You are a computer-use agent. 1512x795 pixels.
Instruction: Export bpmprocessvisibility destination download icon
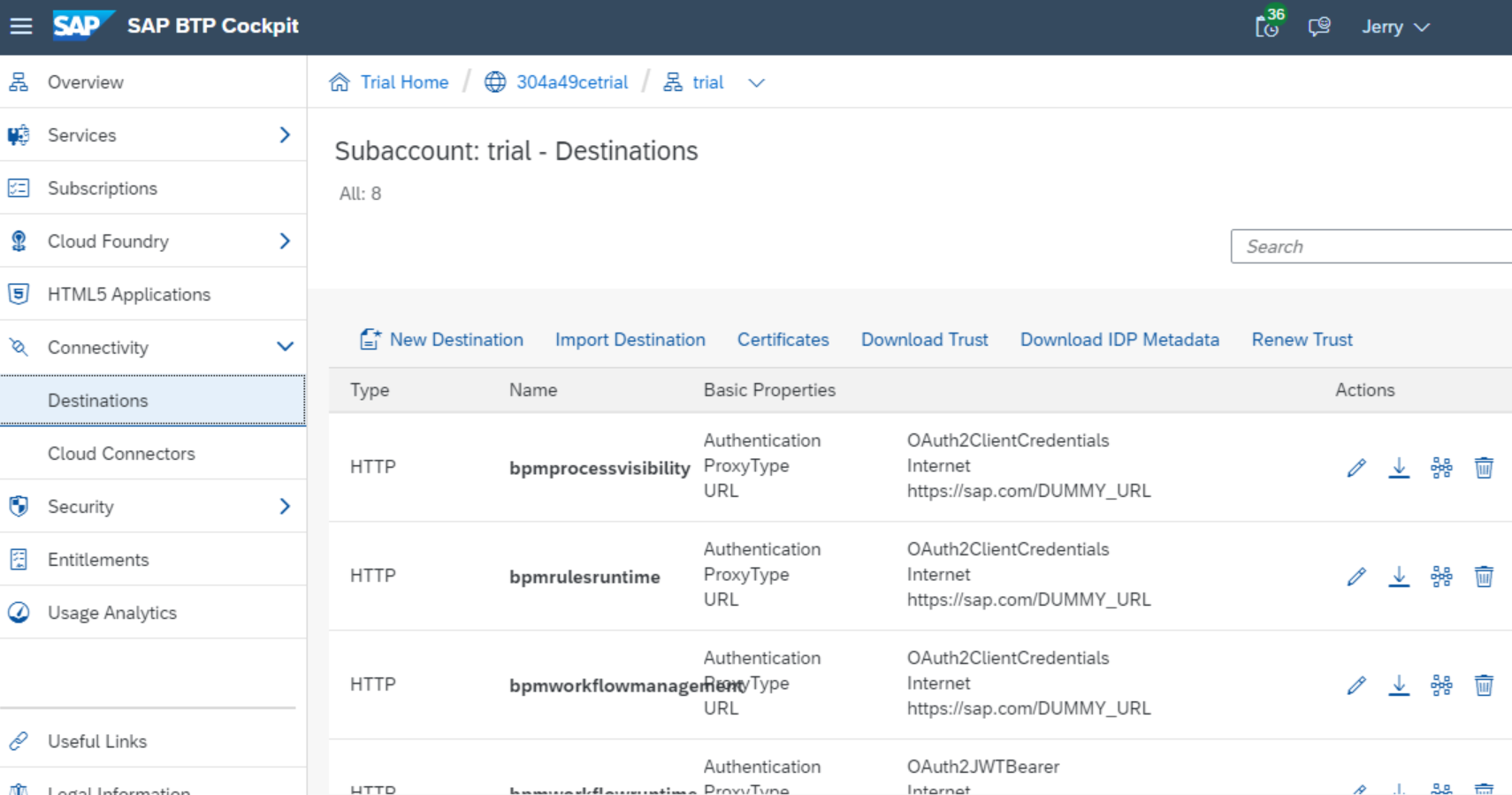(x=1399, y=468)
